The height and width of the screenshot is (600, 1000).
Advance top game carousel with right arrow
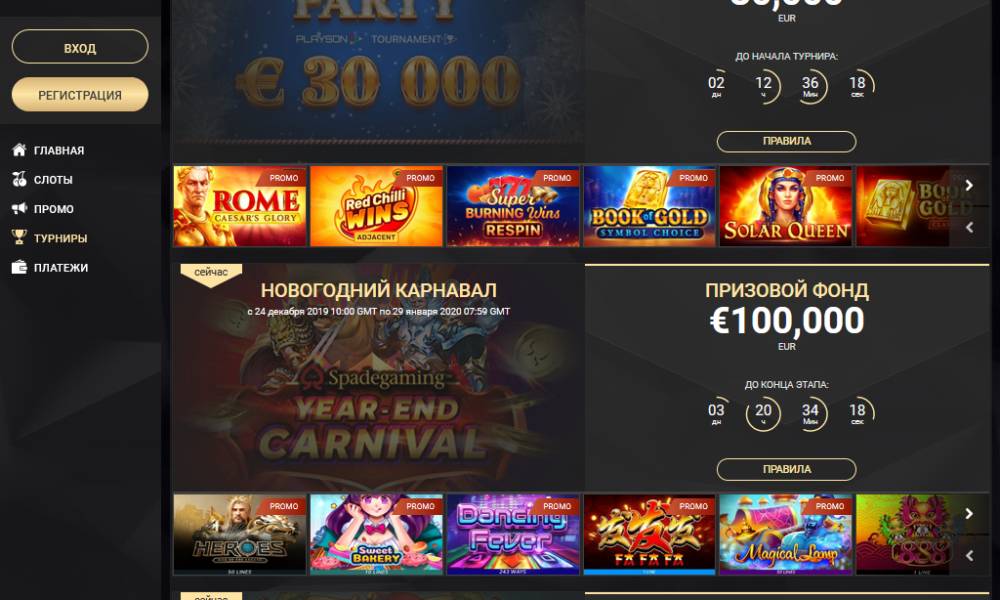969,186
